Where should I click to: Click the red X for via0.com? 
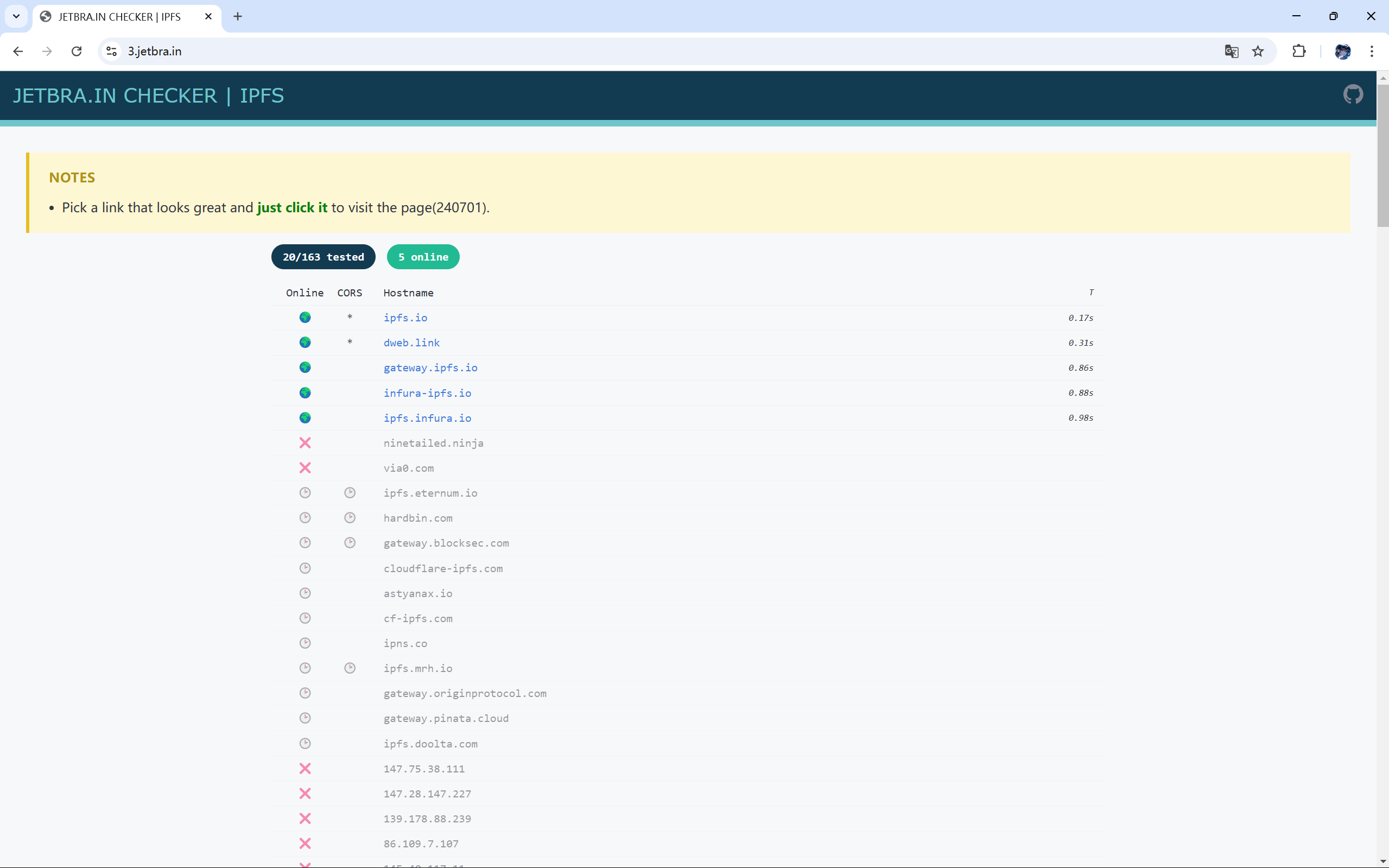[x=306, y=468]
